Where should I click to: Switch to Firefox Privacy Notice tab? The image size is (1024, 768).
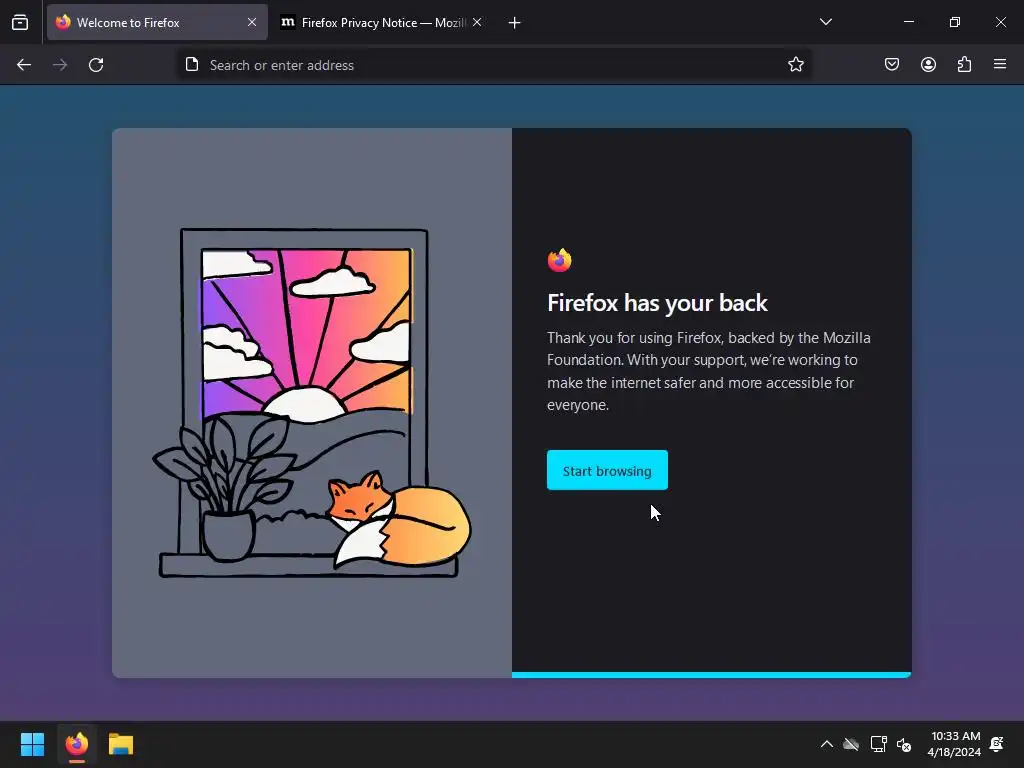coord(381,22)
